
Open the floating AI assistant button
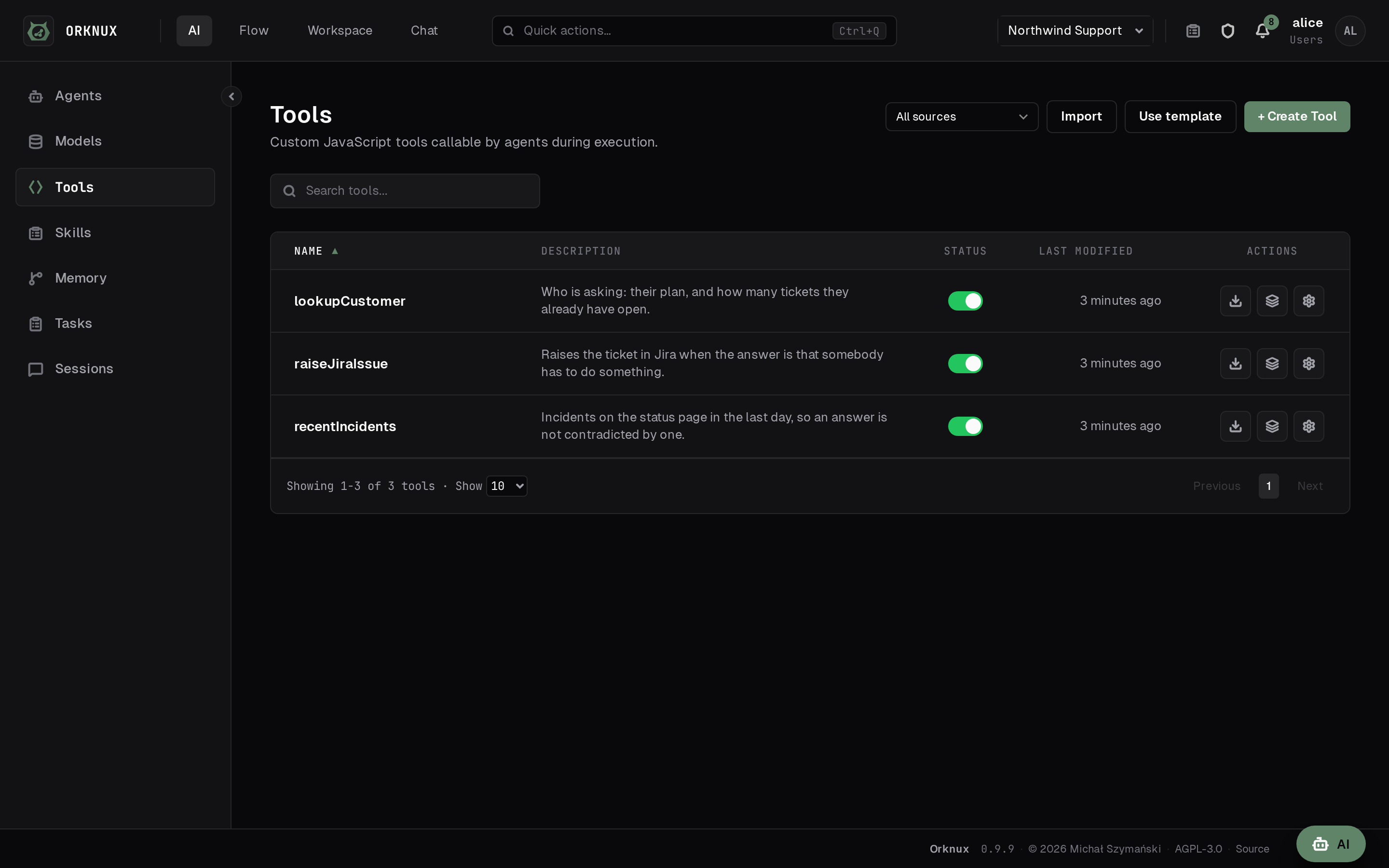[x=1331, y=844]
